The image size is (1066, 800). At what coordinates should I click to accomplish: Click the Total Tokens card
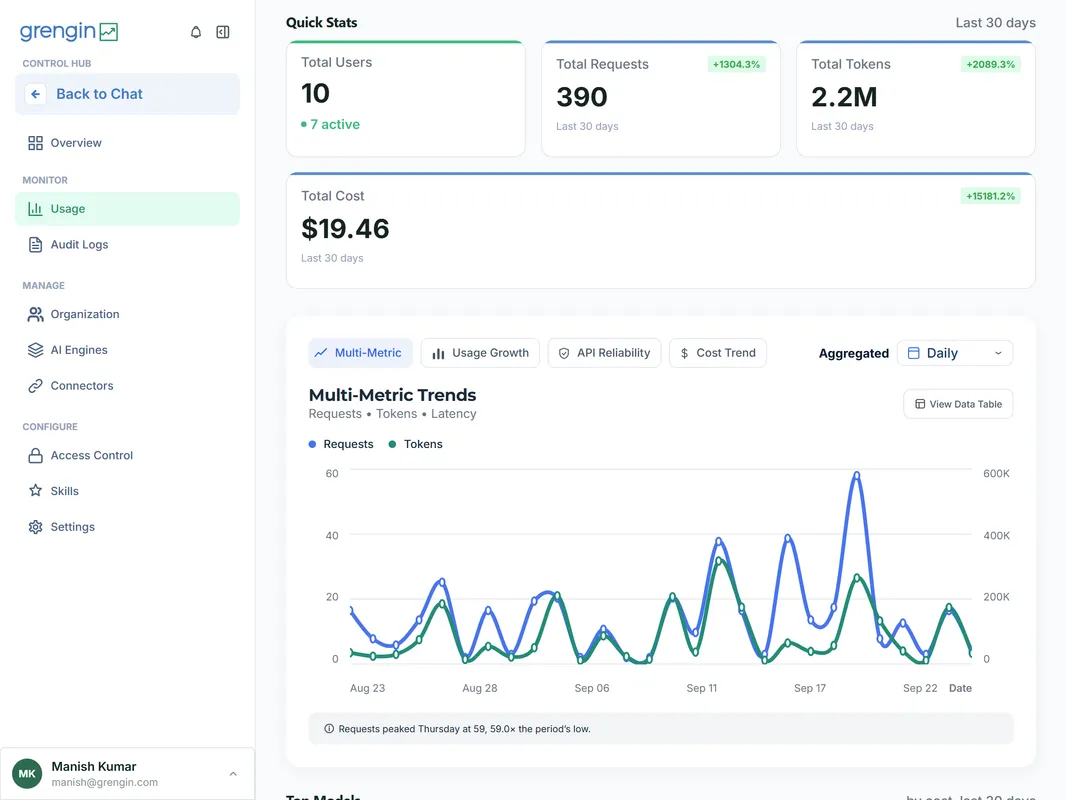point(916,99)
